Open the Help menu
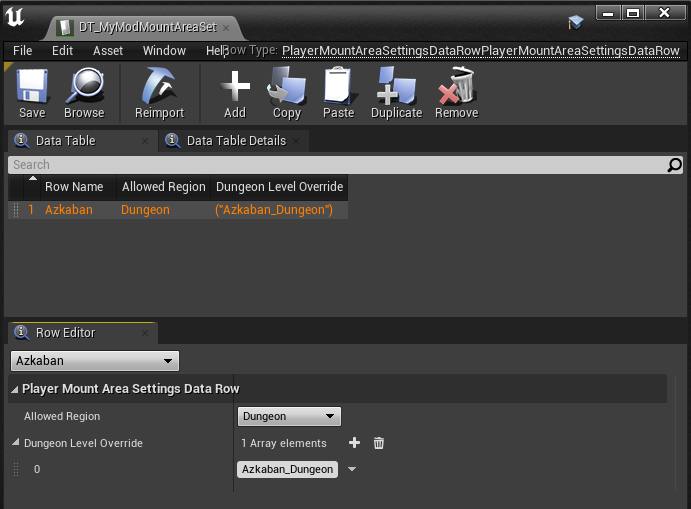 215,51
